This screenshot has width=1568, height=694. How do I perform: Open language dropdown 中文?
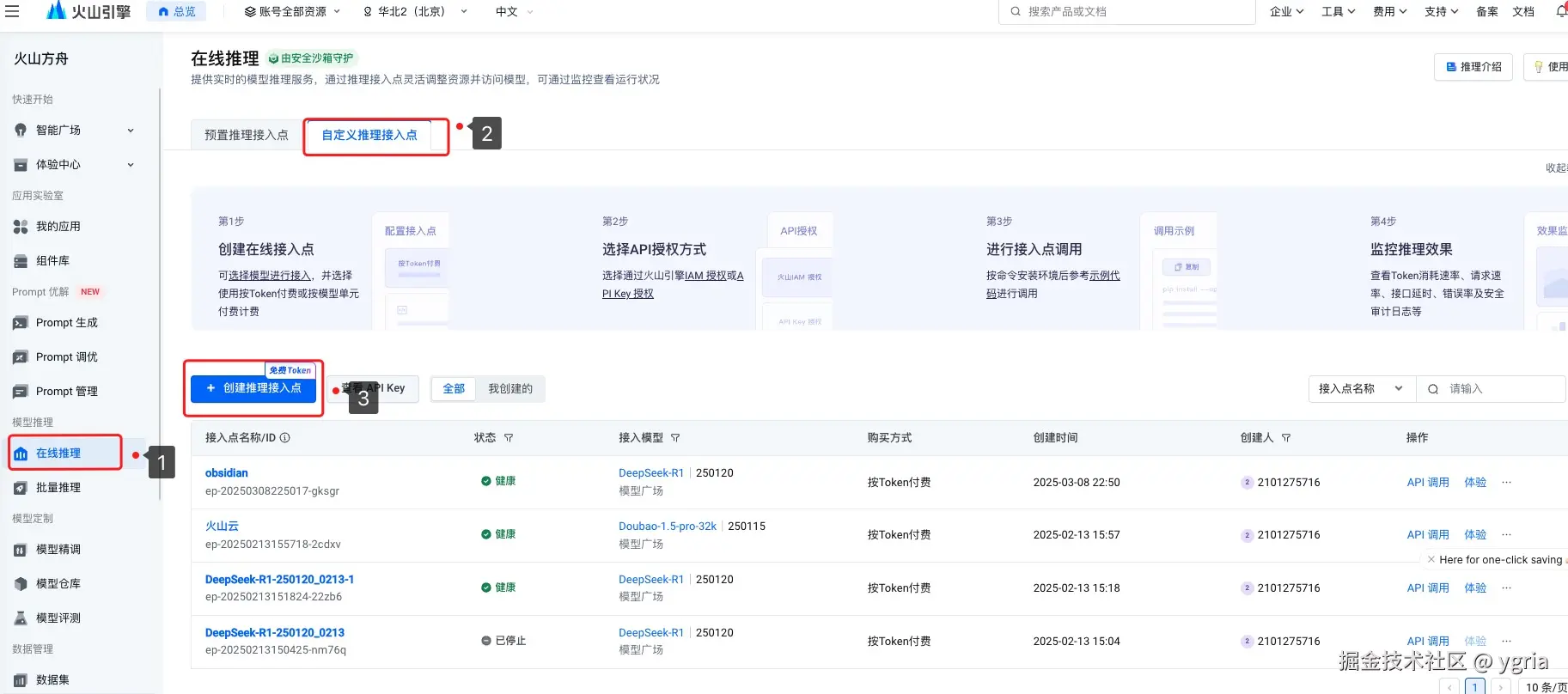click(x=514, y=12)
